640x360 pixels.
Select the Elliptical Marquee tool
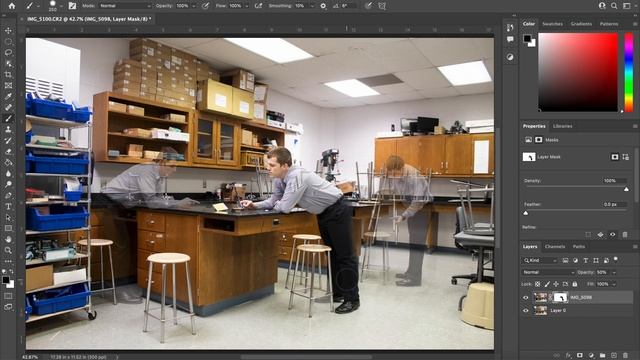pyautogui.click(x=8, y=42)
